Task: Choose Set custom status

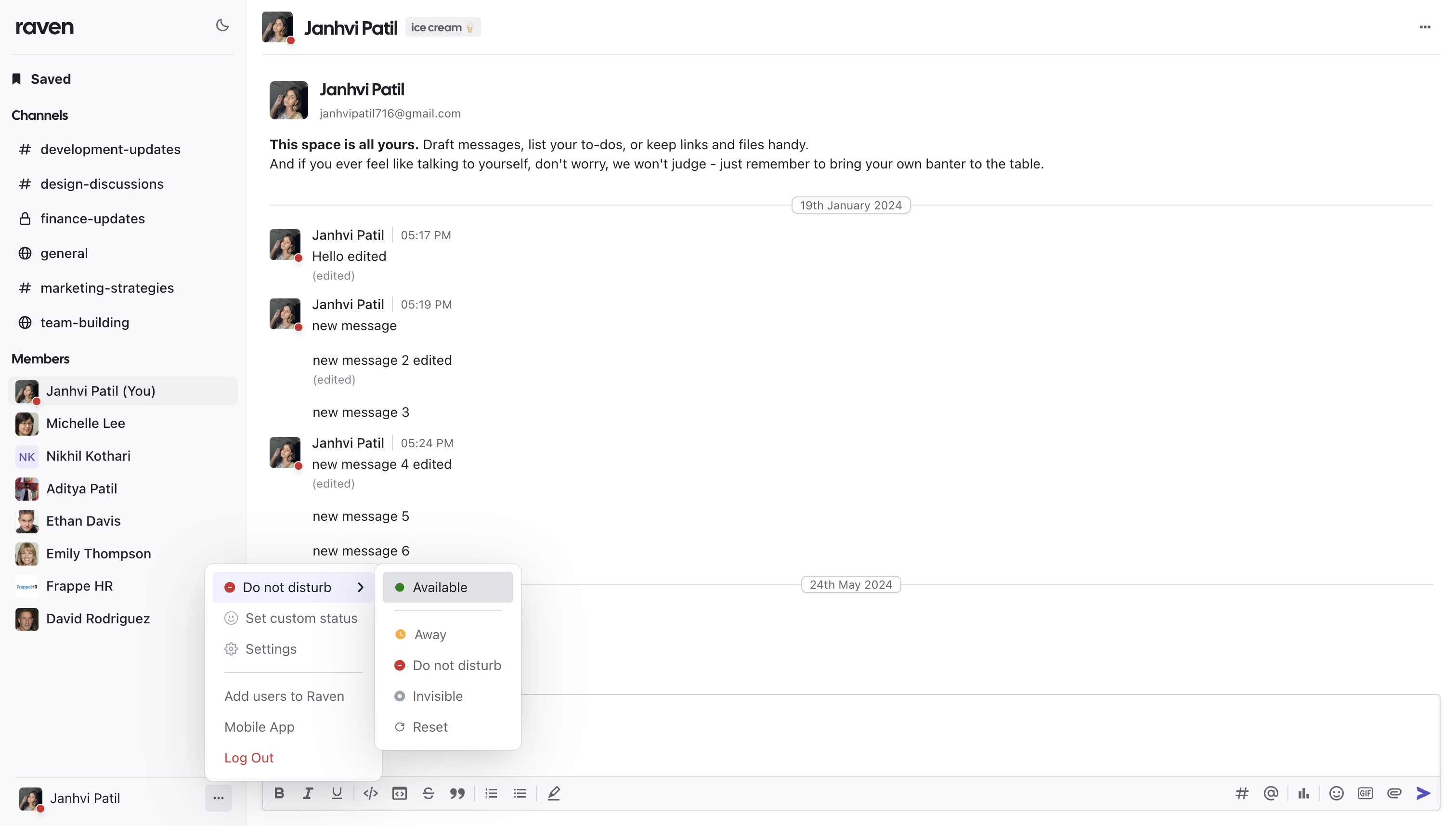Action: 301,618
